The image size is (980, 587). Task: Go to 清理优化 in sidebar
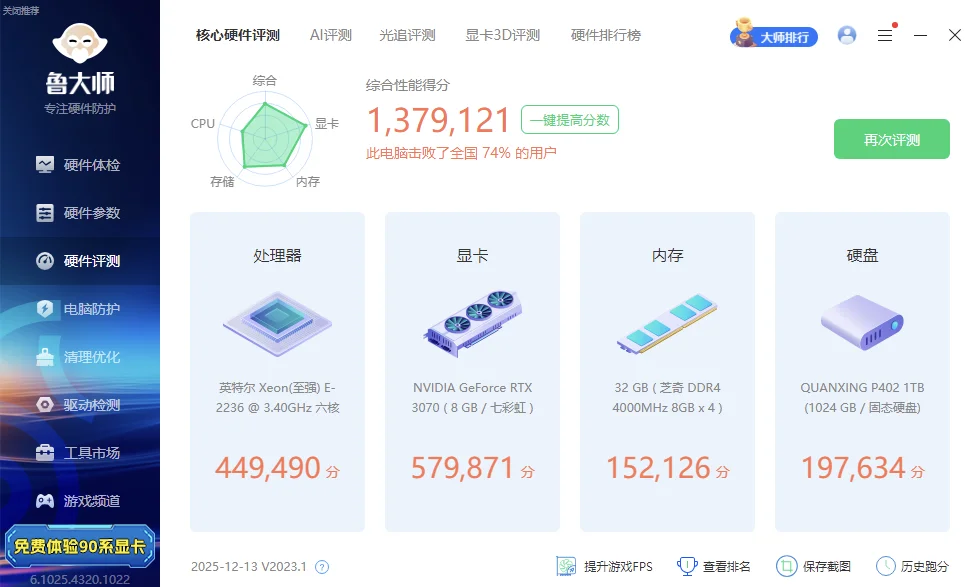[80, 357]
